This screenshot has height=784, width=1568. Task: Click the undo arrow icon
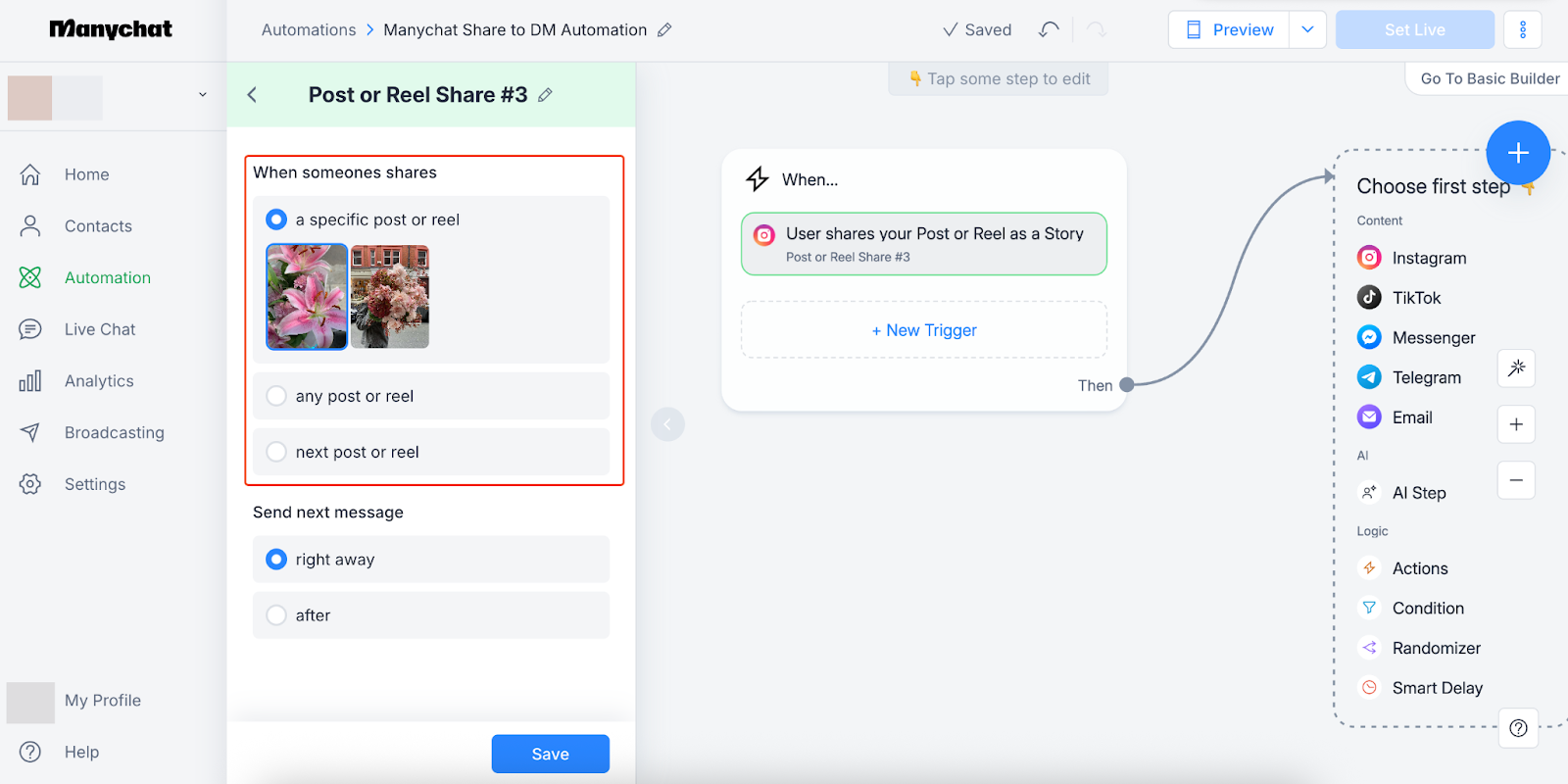[x=1049, y=29]
